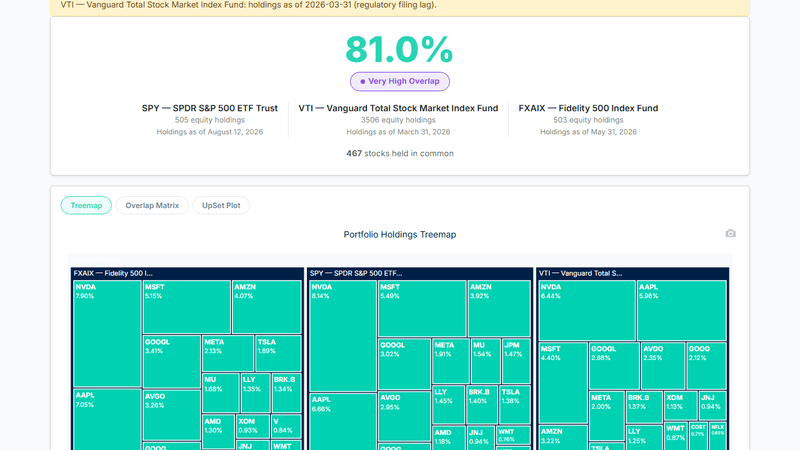
Task: Click the 503 equity holdings text
Action: coord(588,120)
